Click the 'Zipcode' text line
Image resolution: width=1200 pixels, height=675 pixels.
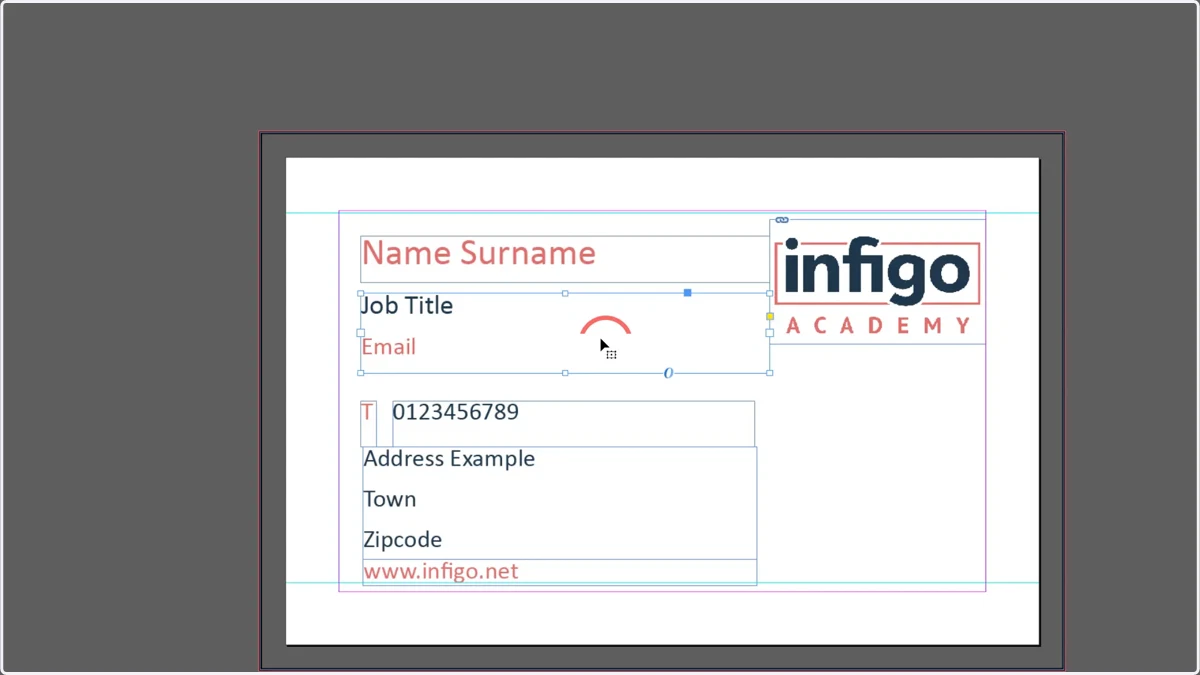(402, 540)
